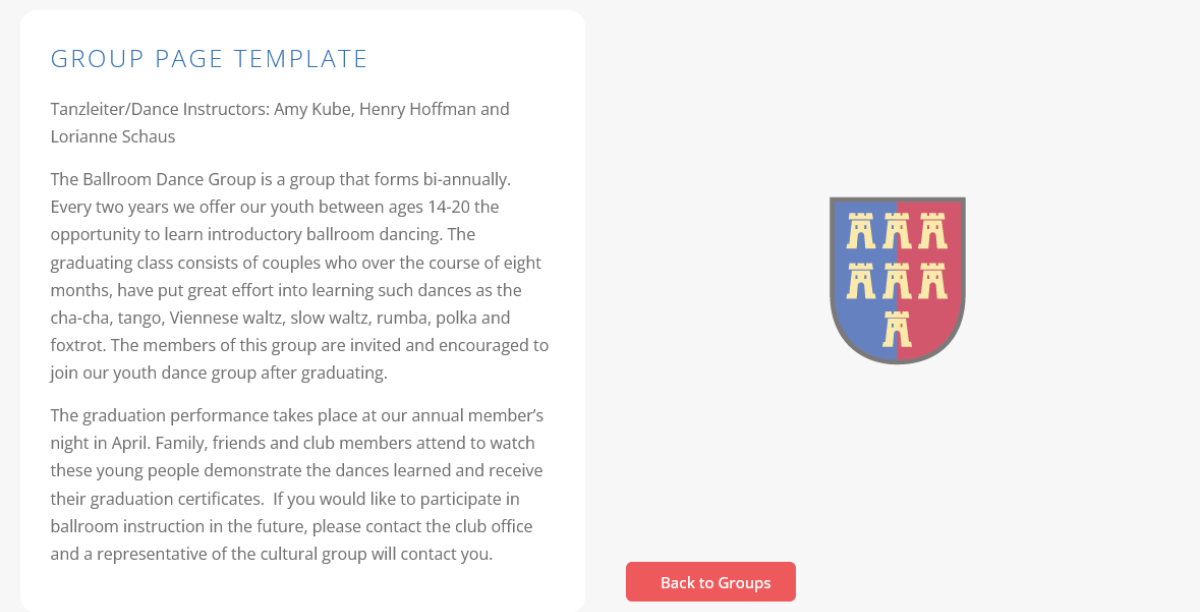Image resolution: width=1200 pixels, height=612 pixels.
Task: Click the middle-row left castle icon
Action: (861, 281)
